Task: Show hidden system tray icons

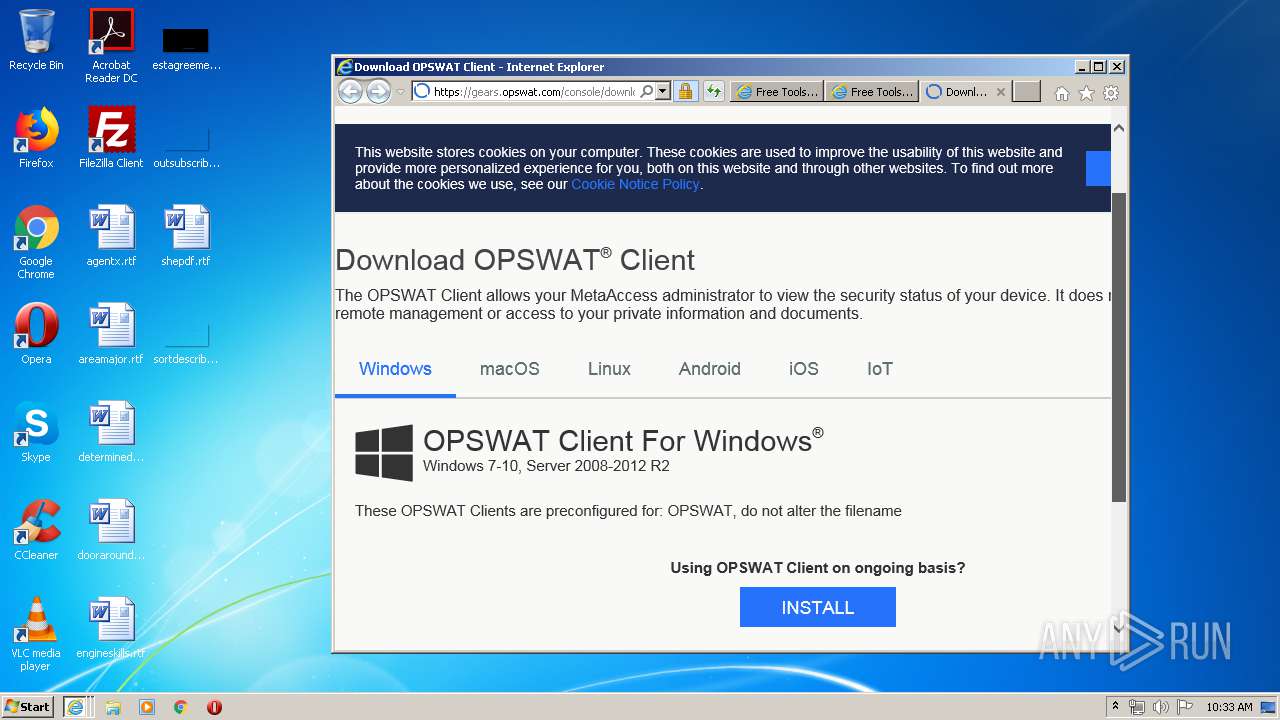Action: point(1115,707)
